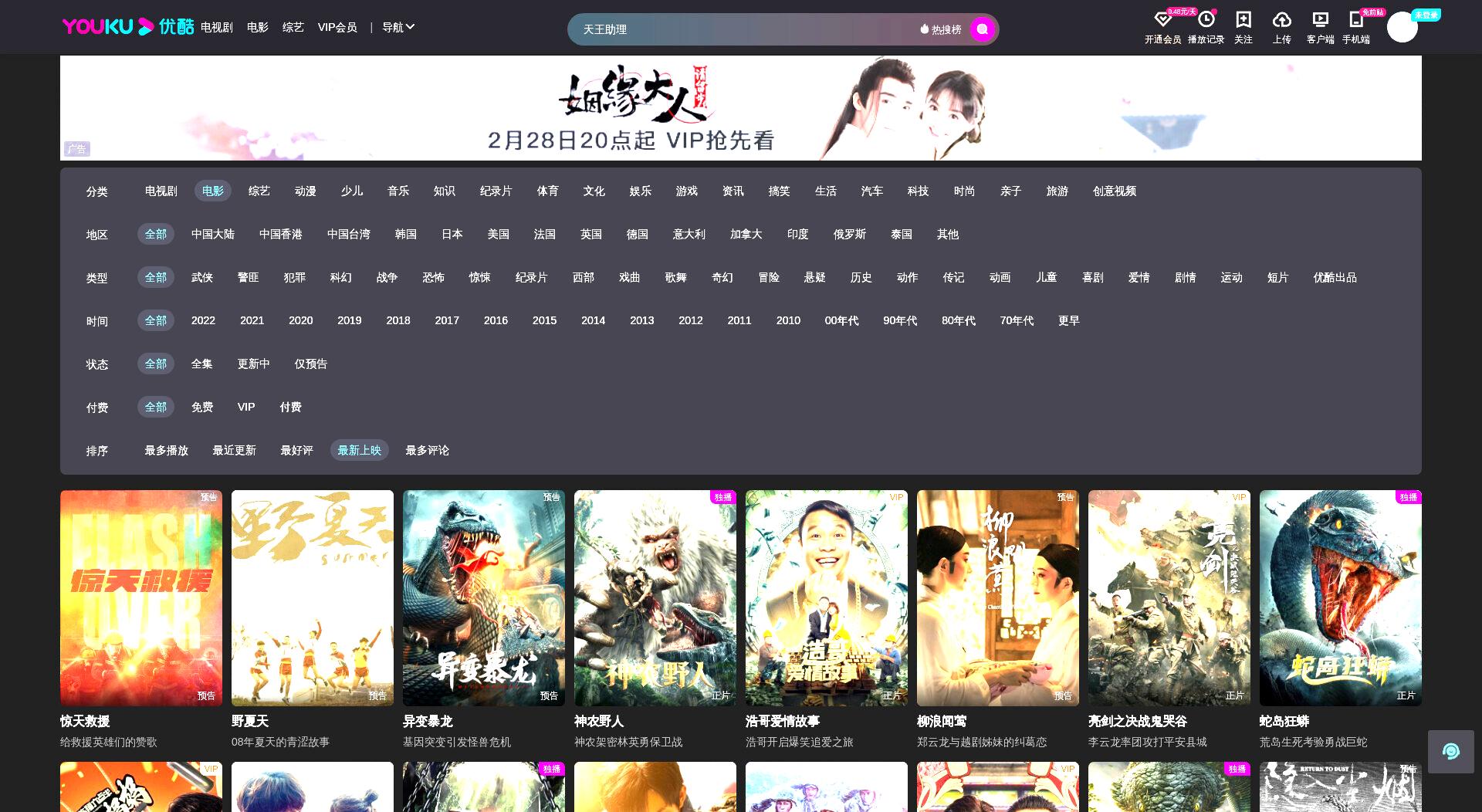This screenshot has height=812, width=1482.
Task: Filter genre by 科幻
Action: 340,277
